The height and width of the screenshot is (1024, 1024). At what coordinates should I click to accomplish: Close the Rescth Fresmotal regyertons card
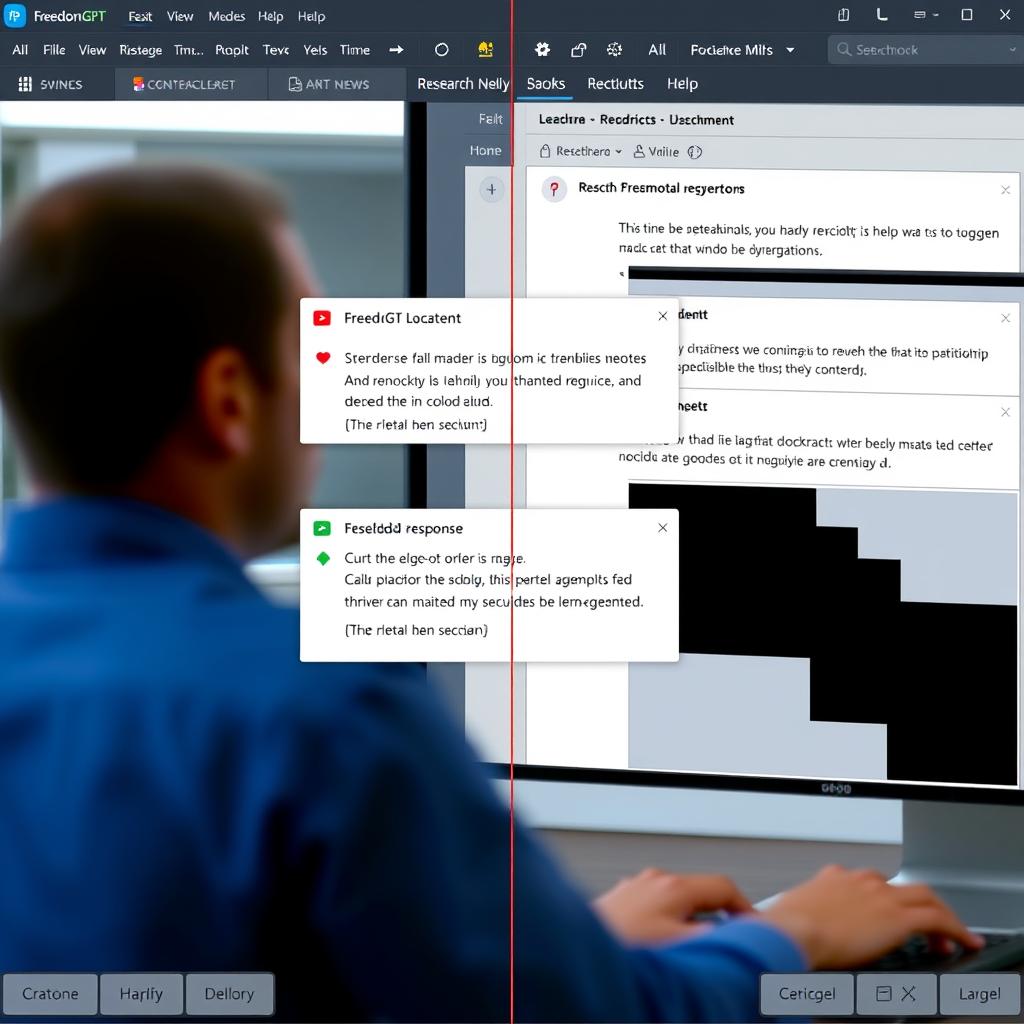coord(1005,190)
